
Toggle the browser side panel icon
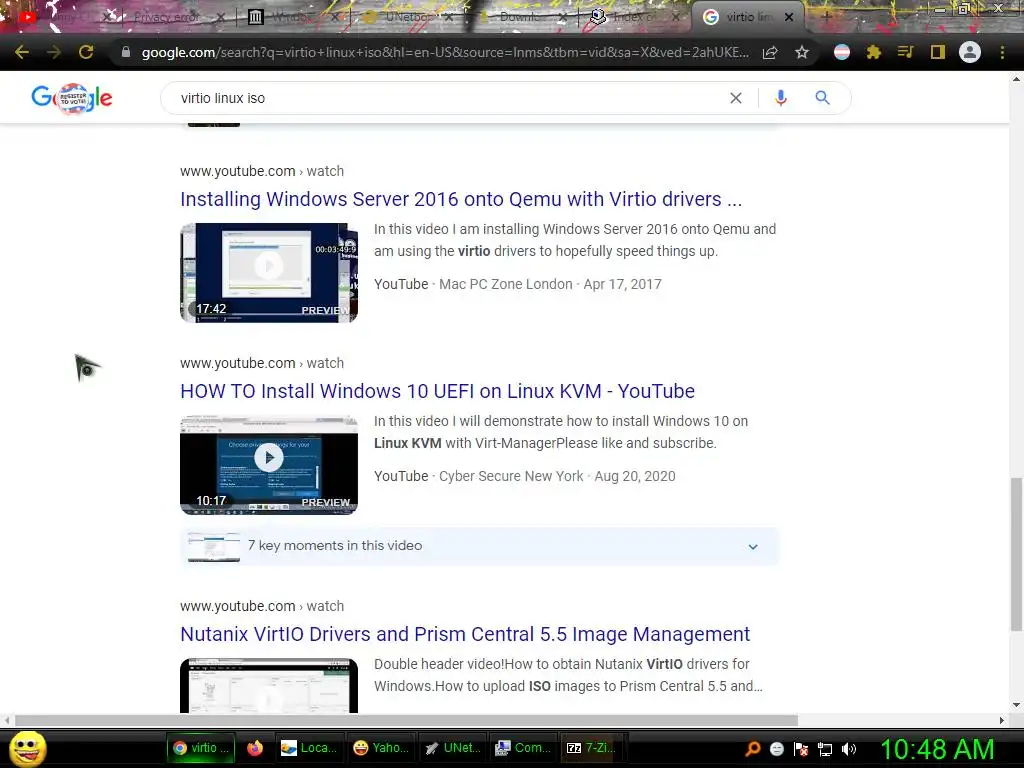[938, 52]
